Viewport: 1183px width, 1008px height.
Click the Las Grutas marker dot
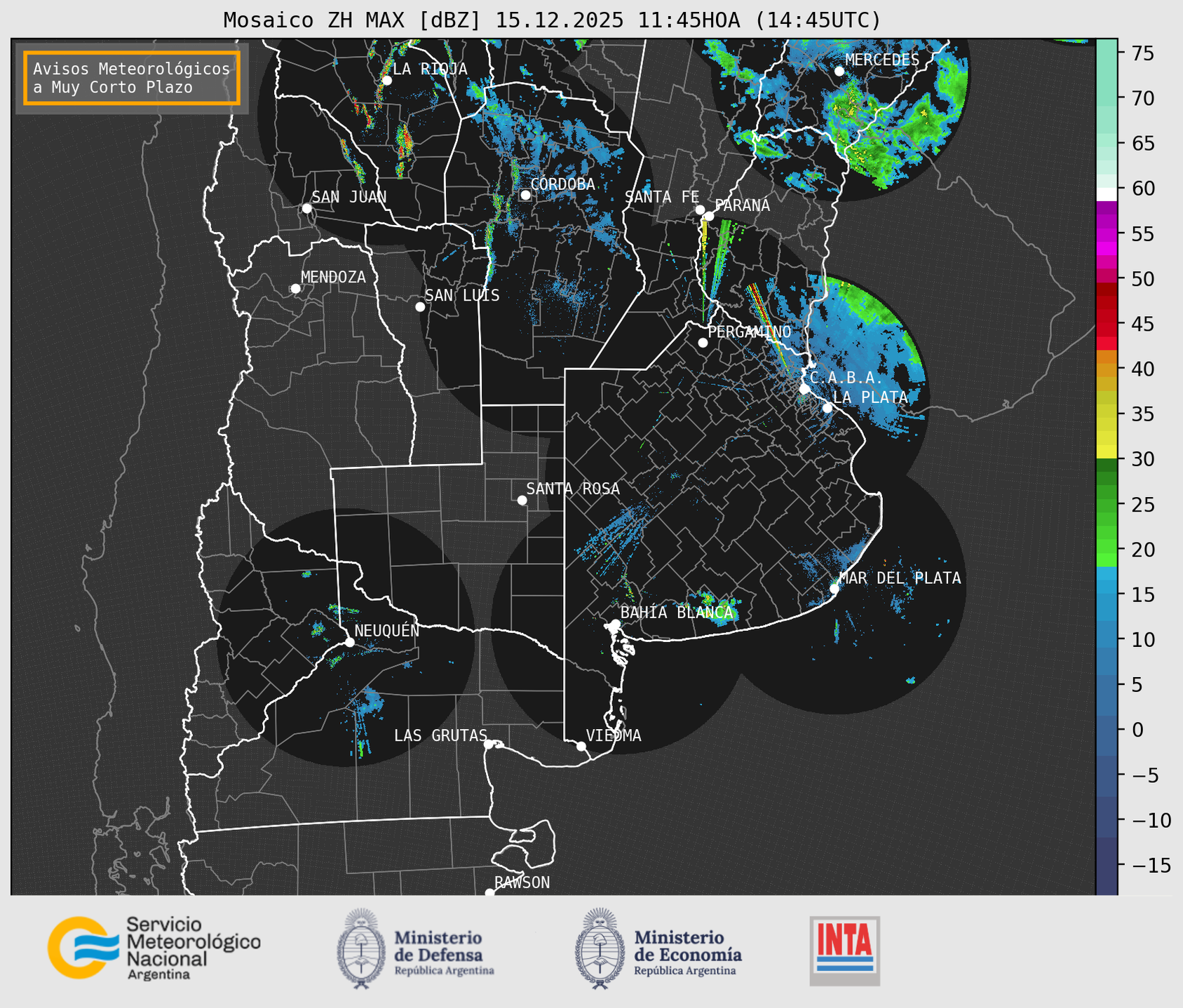pyautogui.click(x=488, y=744)
